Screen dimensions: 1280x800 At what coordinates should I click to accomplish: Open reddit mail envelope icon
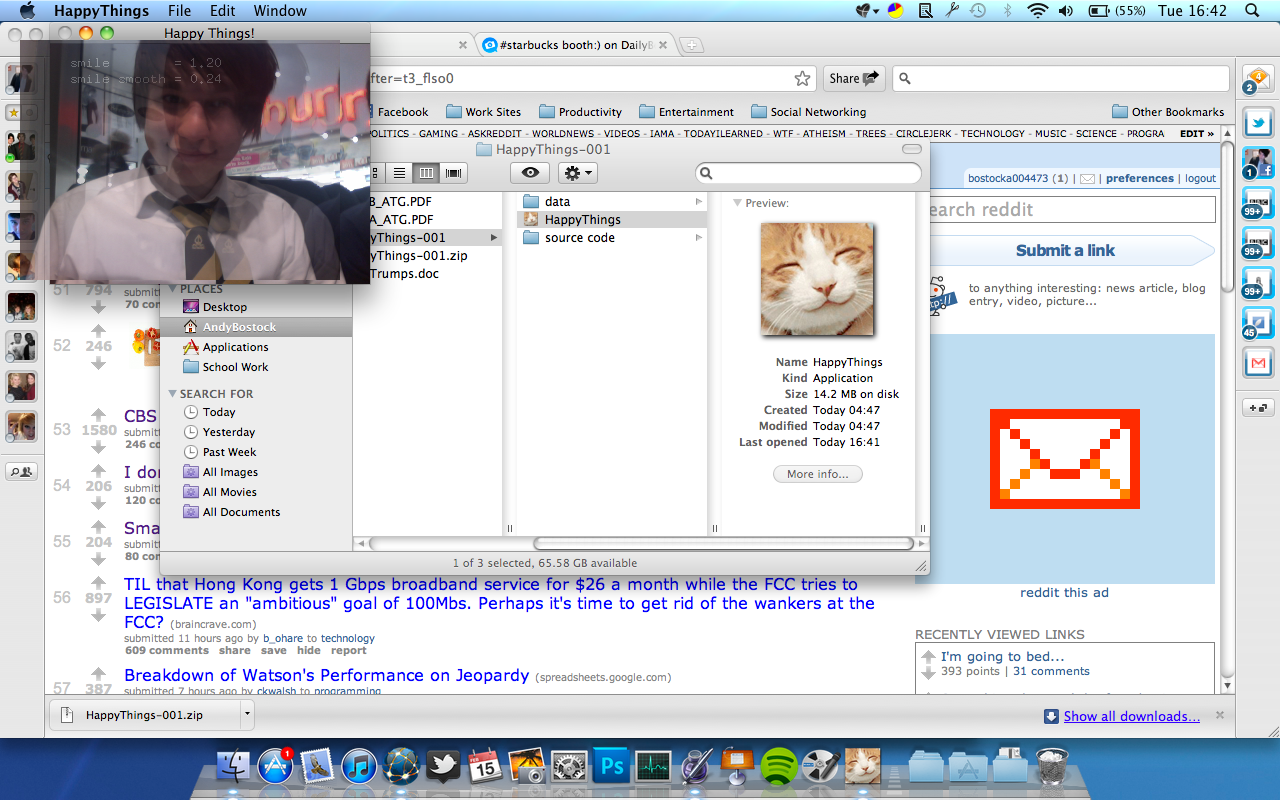click(1087, 179)
